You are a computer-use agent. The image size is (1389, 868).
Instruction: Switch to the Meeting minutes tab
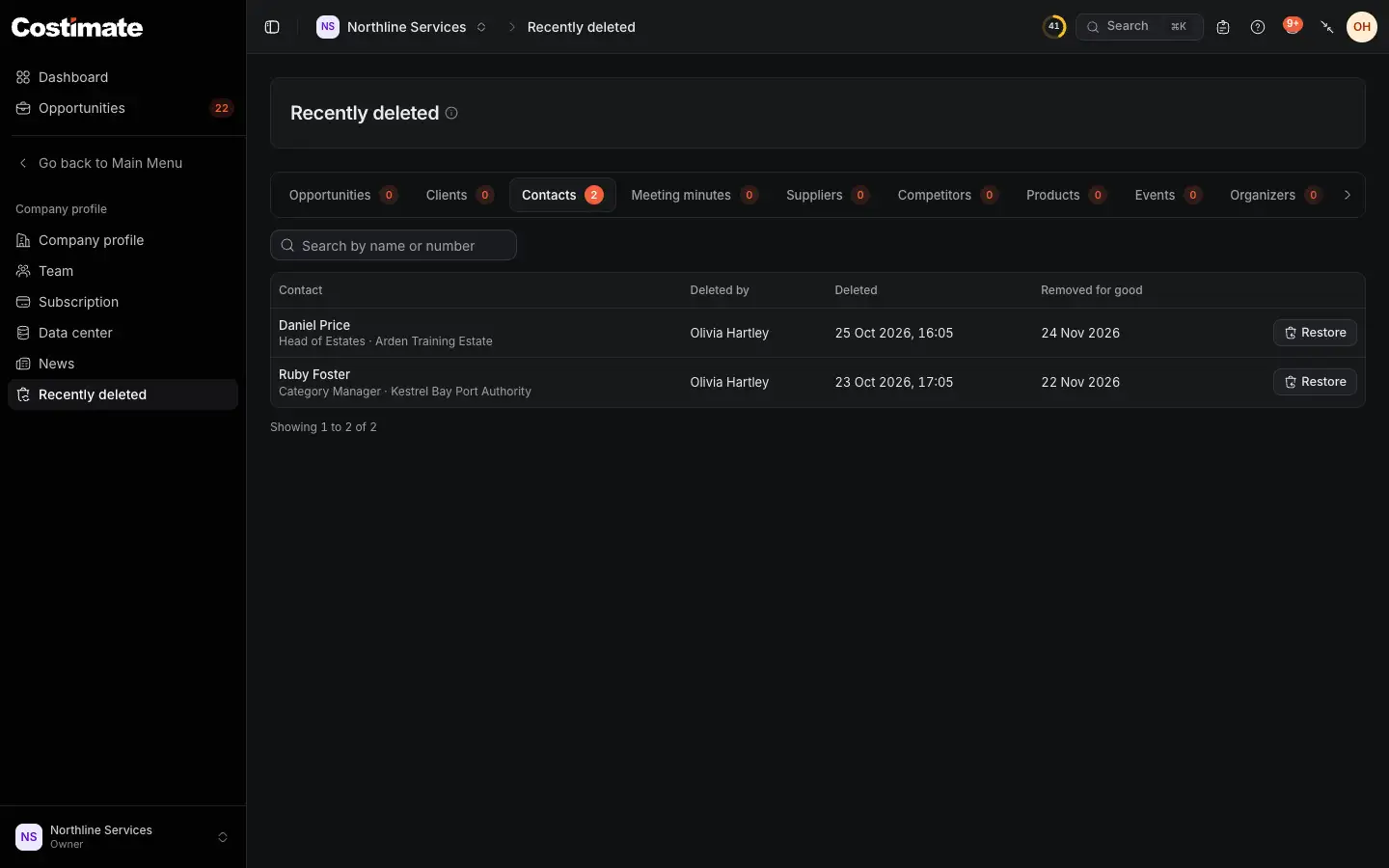tap(694, 195)
